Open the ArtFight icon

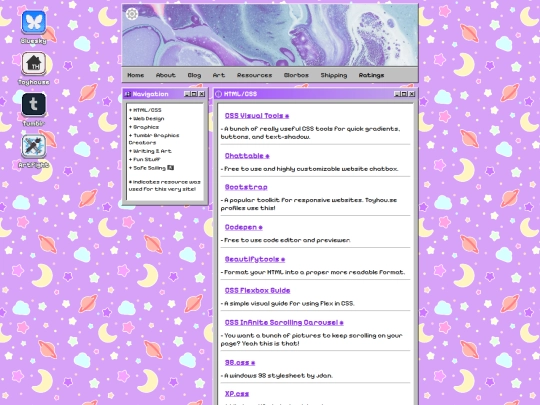coord(33,146)
